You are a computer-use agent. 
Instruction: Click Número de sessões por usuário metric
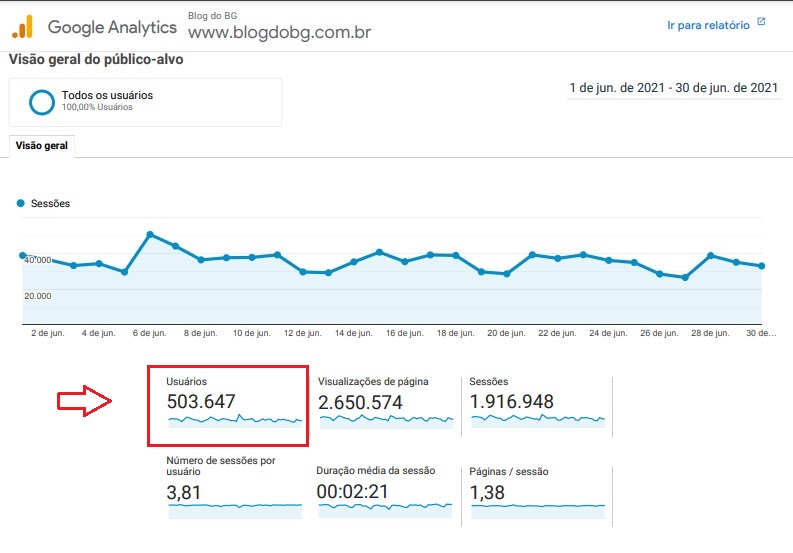[x=234, y=487]
